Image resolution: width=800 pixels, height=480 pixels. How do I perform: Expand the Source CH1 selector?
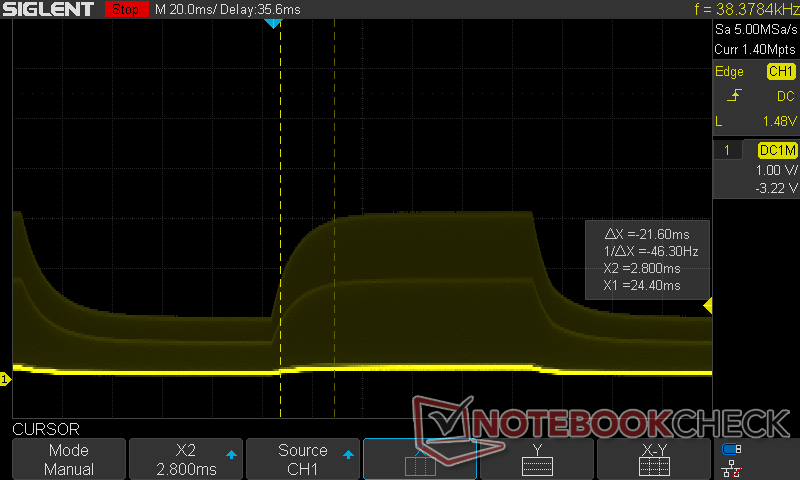coord(303,459)
